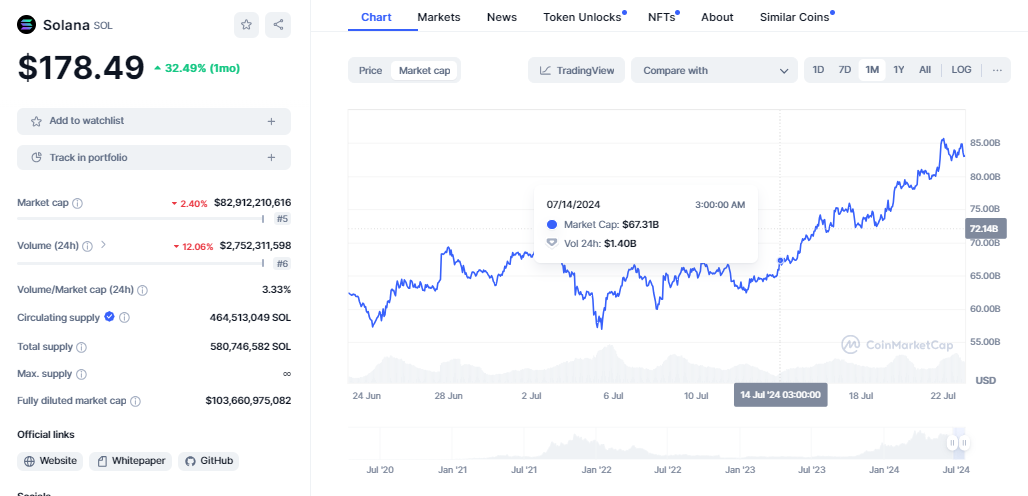Click the Market cap rank slider bar
1028x496 pixels.
[140, 219]
